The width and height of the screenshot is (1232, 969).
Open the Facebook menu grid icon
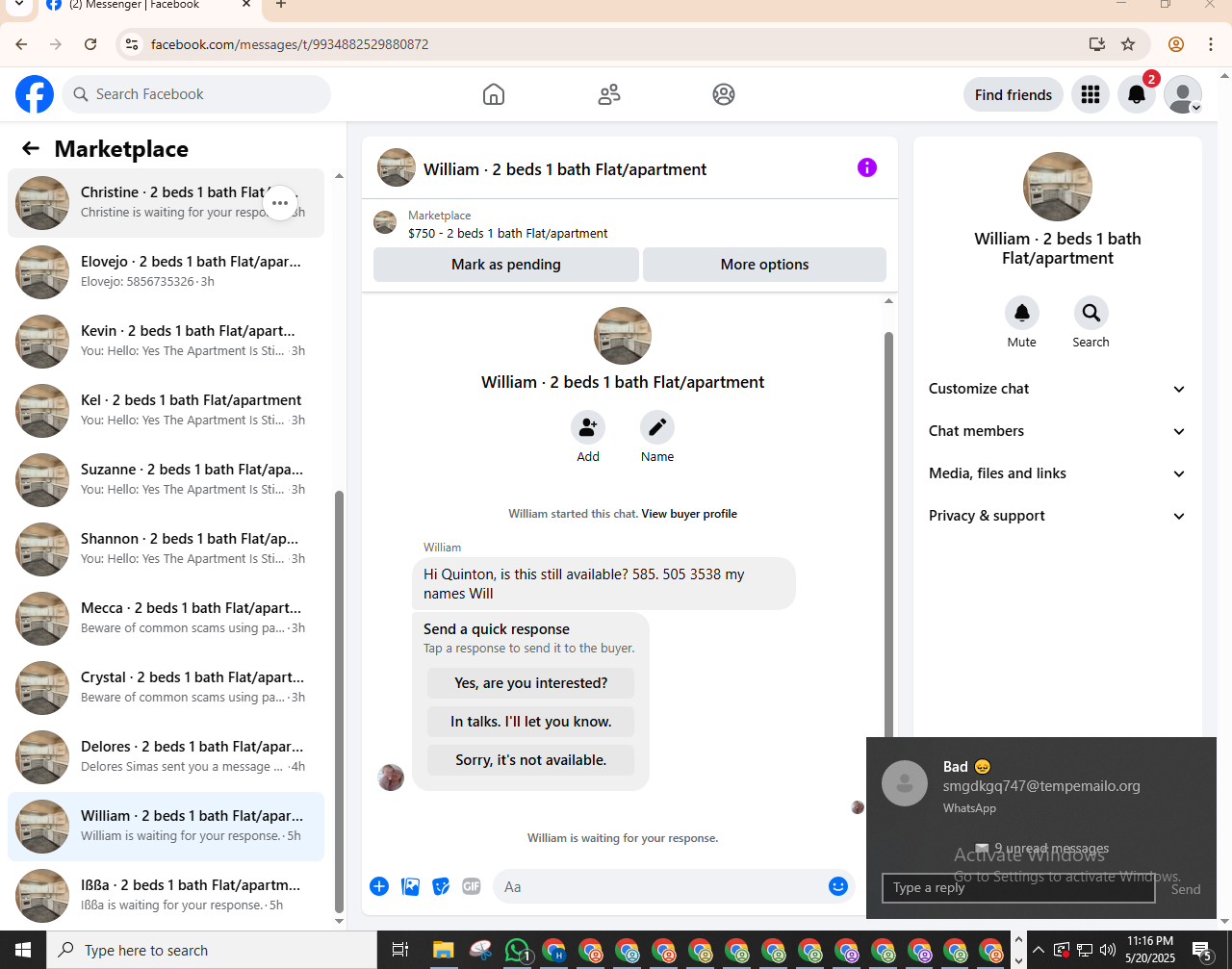tap(1091, 94)
